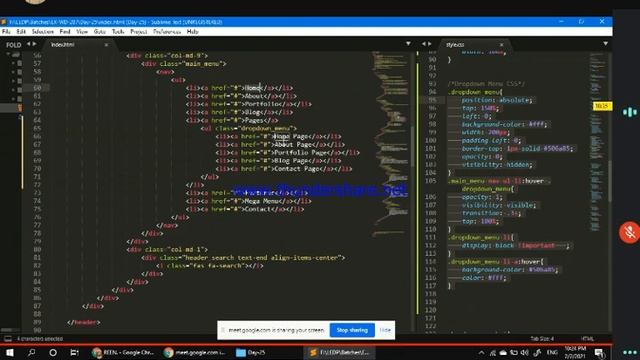Open the Help menu
The image size is (640, 360).
(x=192, y=31)
